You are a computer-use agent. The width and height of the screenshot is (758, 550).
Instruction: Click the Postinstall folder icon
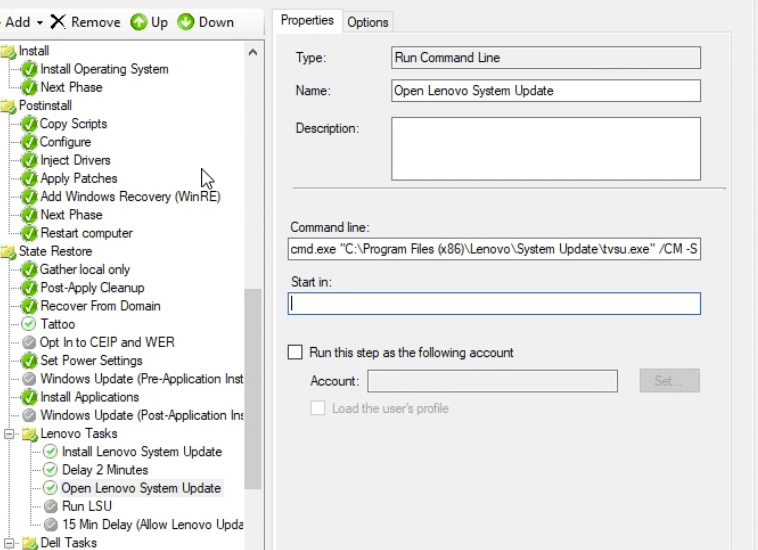(x=8, y=106)
